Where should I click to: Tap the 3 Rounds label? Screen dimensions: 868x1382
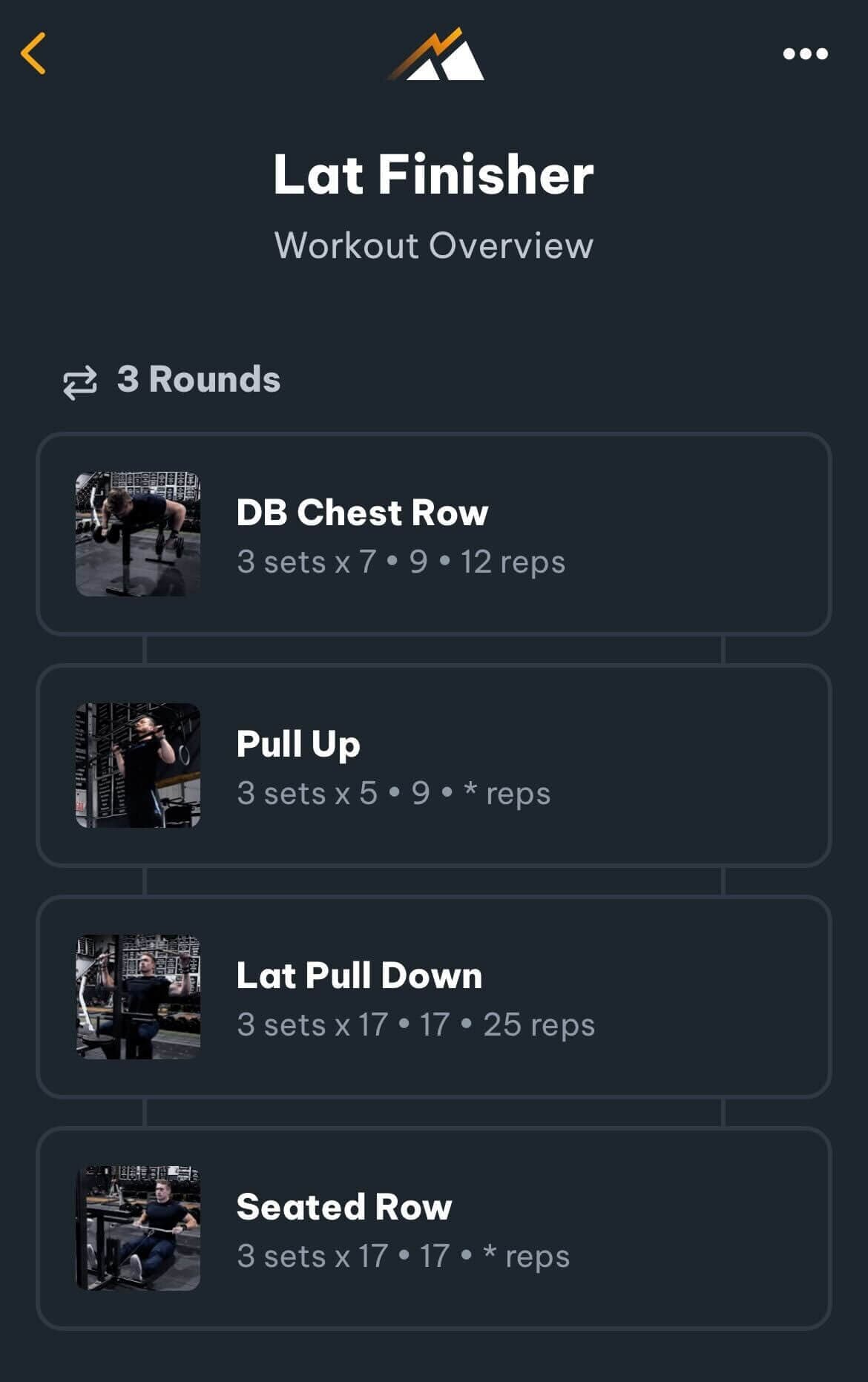point(197,380)
